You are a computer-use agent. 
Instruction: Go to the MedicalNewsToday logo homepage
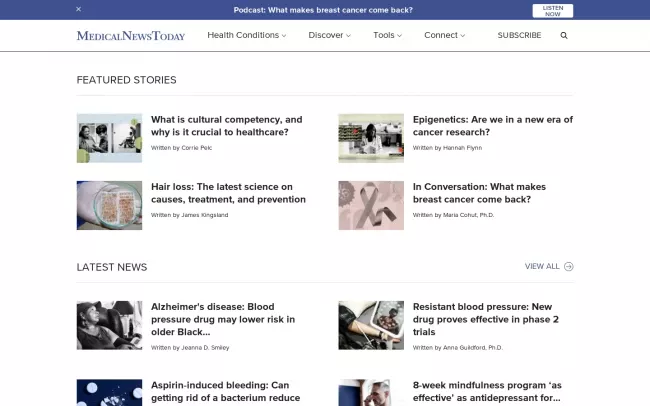pyautogui.click(x=131, y=36)
